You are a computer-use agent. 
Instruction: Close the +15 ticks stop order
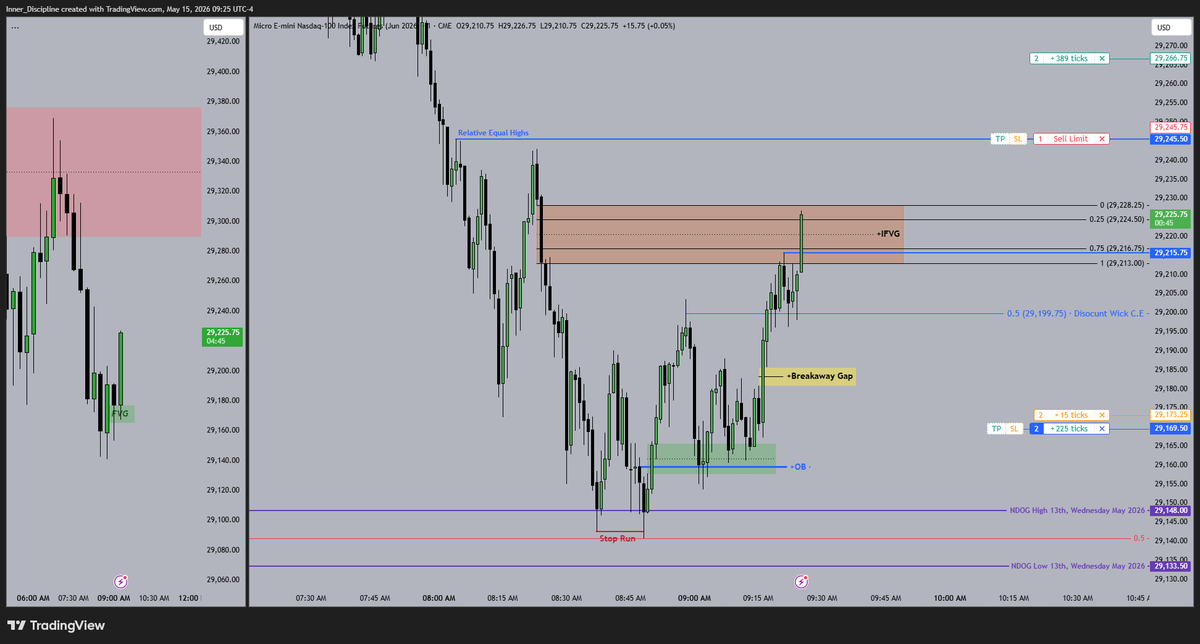coord(1102,415)
